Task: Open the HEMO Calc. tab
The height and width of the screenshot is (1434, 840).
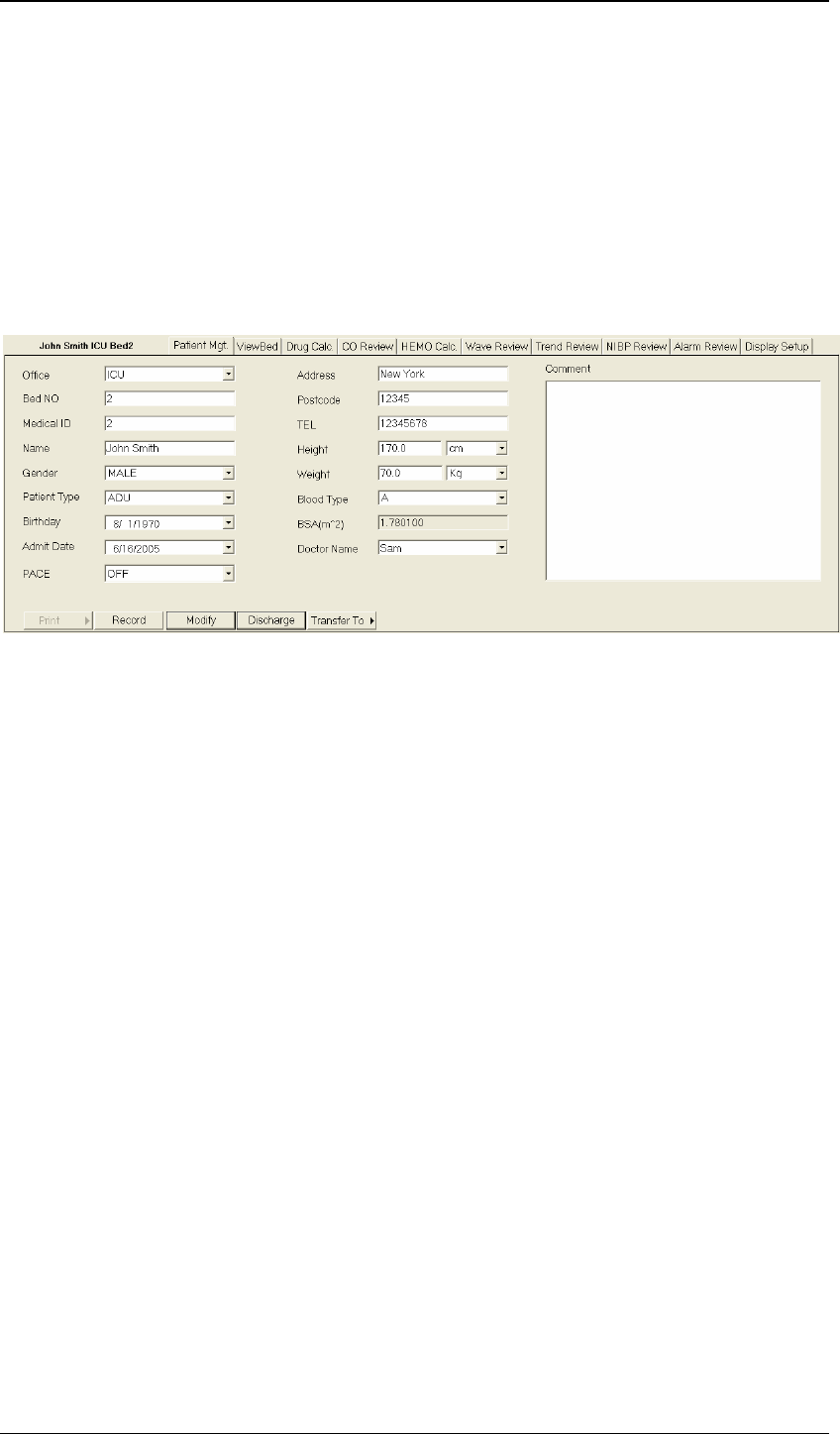Action: click(430, 347)
